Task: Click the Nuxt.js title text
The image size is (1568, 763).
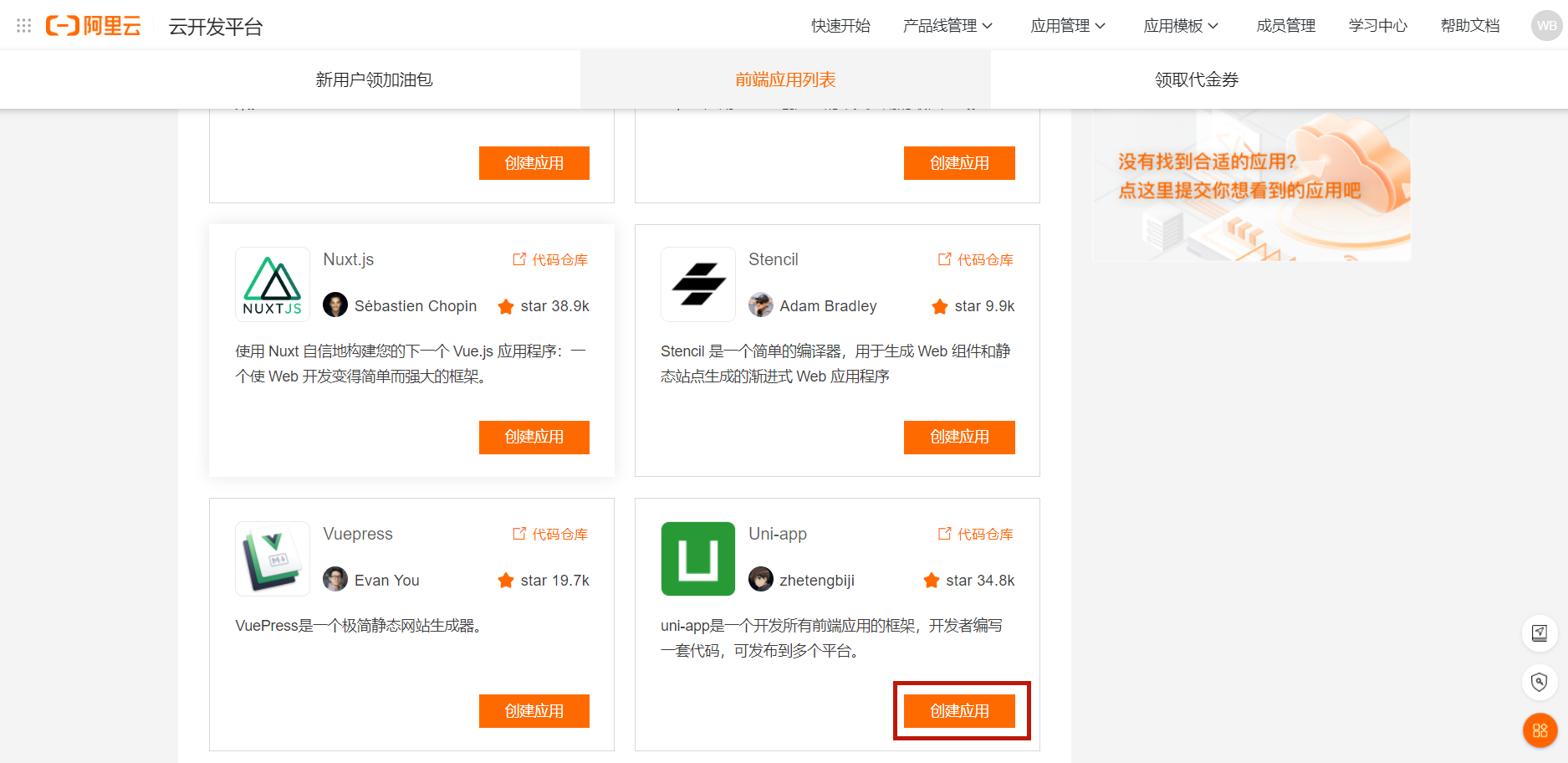Action: click(x=349, y=259)
